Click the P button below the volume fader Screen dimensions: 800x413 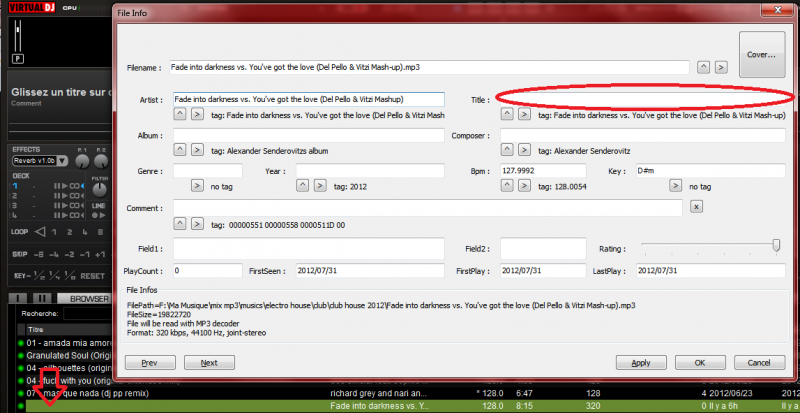point(18,59)
